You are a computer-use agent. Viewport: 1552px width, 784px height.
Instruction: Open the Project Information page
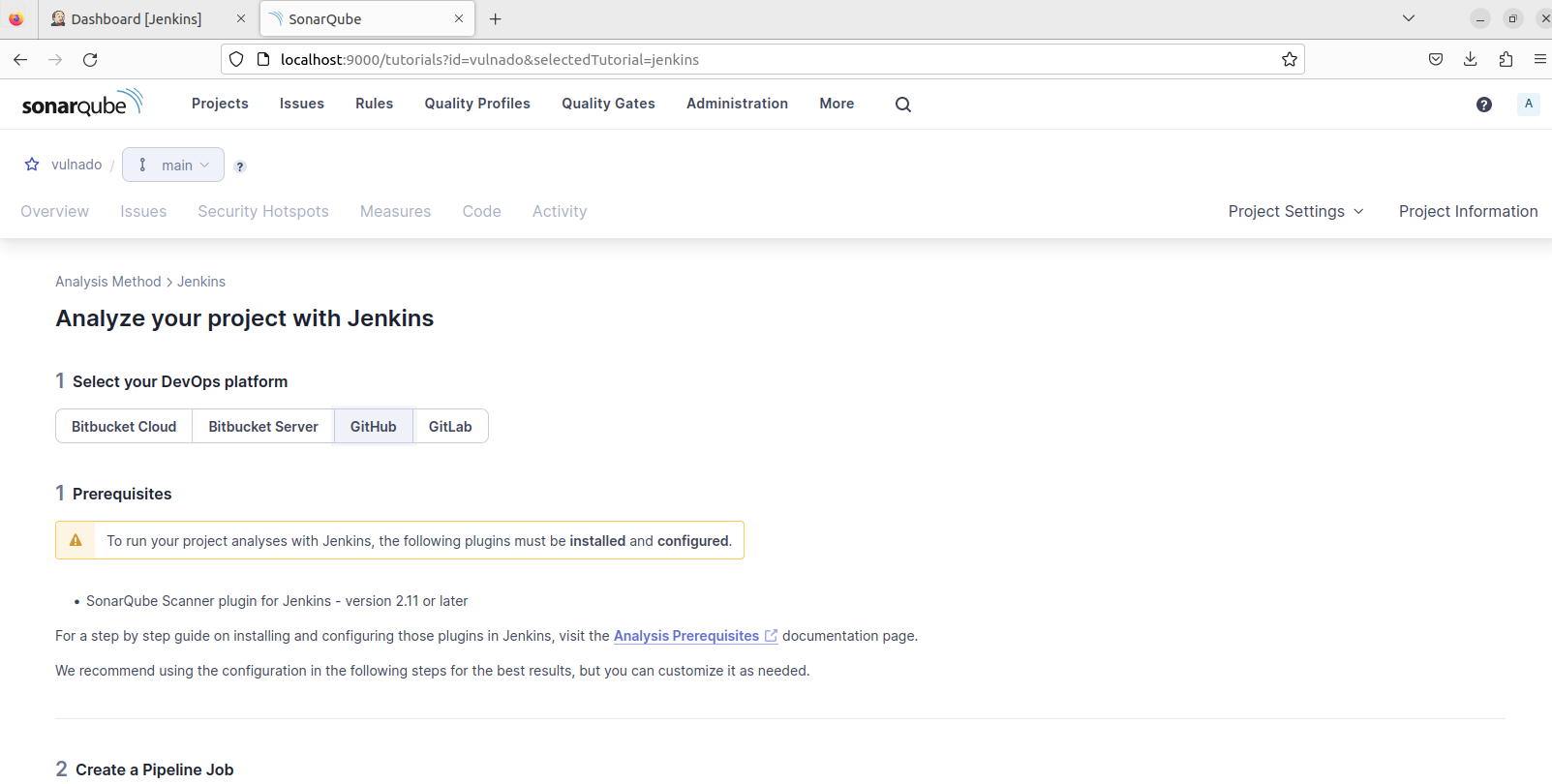pyautogui.click(x=1468, y=211)
